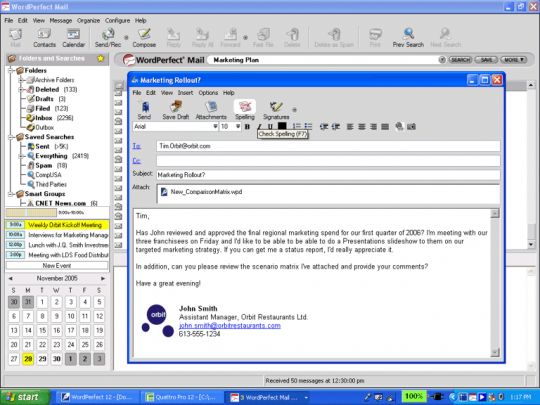Collapse the Folders tree node
This screenshot has height=405, width=540.
click(x=11, y=71)
